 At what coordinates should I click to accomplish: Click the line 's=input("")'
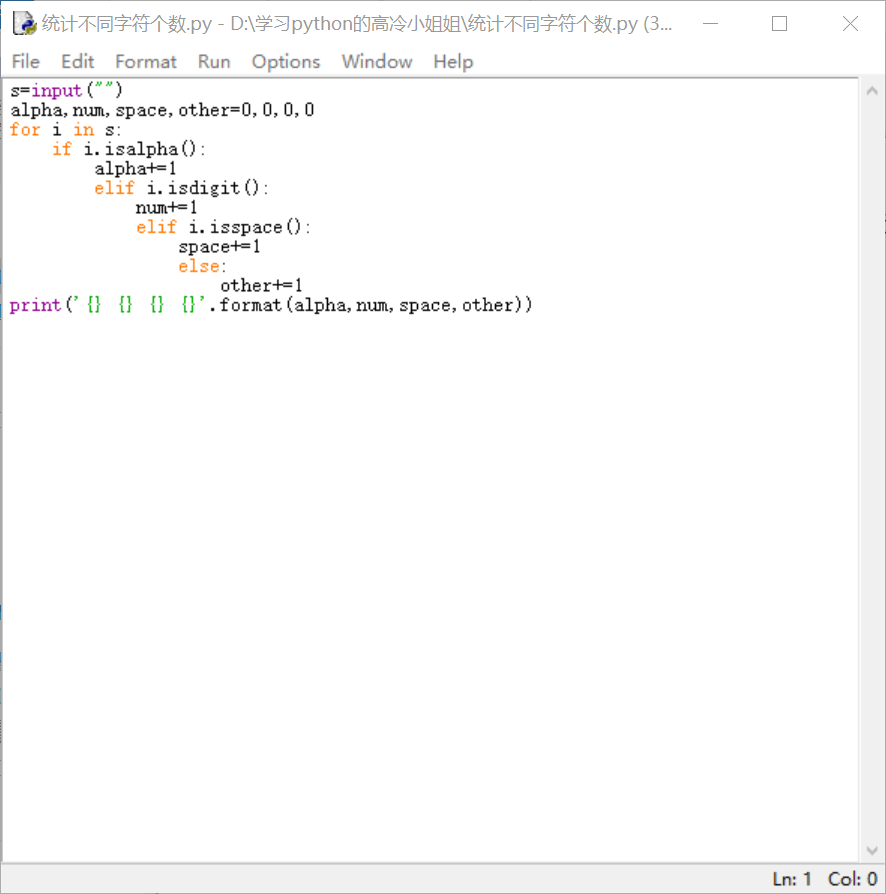[66, 91]
